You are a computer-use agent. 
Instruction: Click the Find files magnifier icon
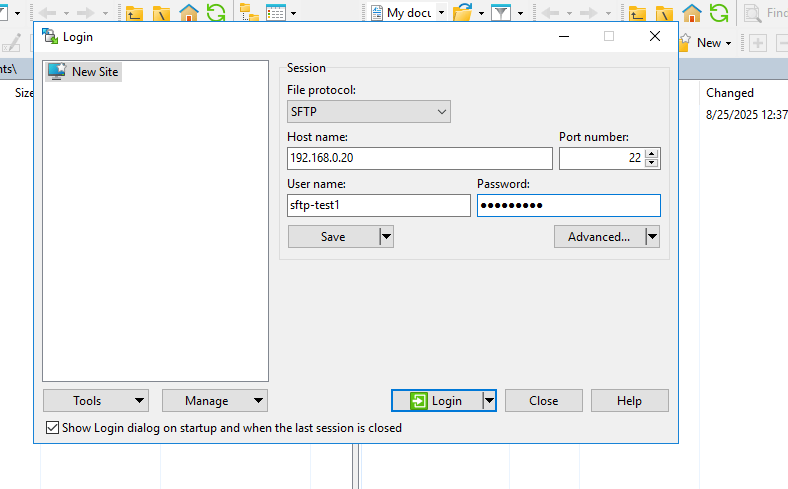pyautogui.click(x=753, y=13)
